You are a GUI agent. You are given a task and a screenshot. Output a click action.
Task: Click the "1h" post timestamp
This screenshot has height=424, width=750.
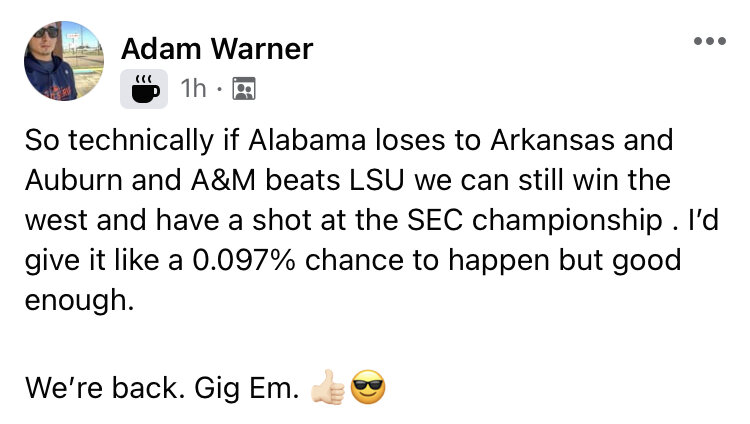[x=193, y=90]
